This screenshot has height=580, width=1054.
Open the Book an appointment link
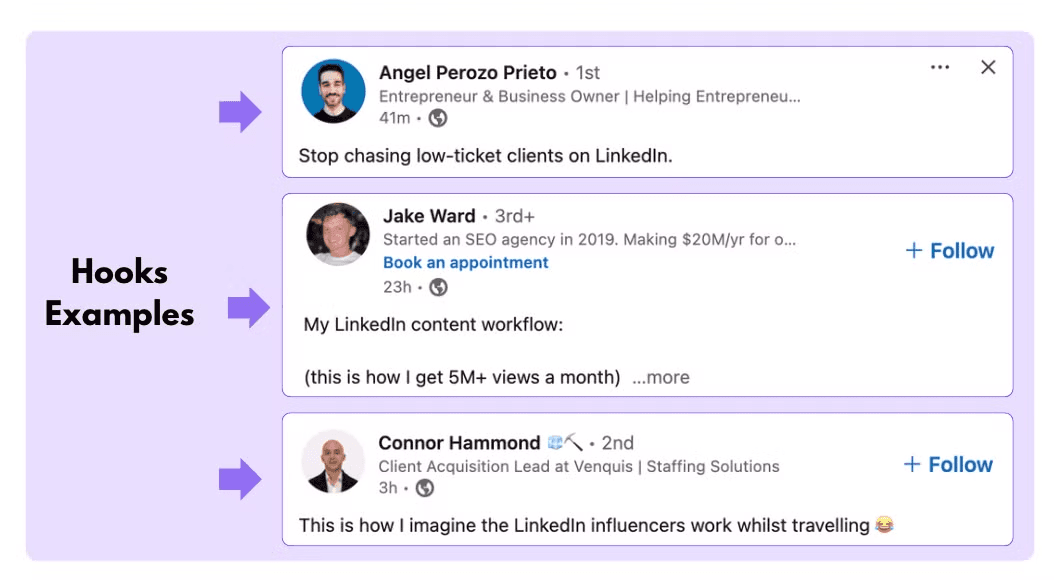(x=466, y=263)
